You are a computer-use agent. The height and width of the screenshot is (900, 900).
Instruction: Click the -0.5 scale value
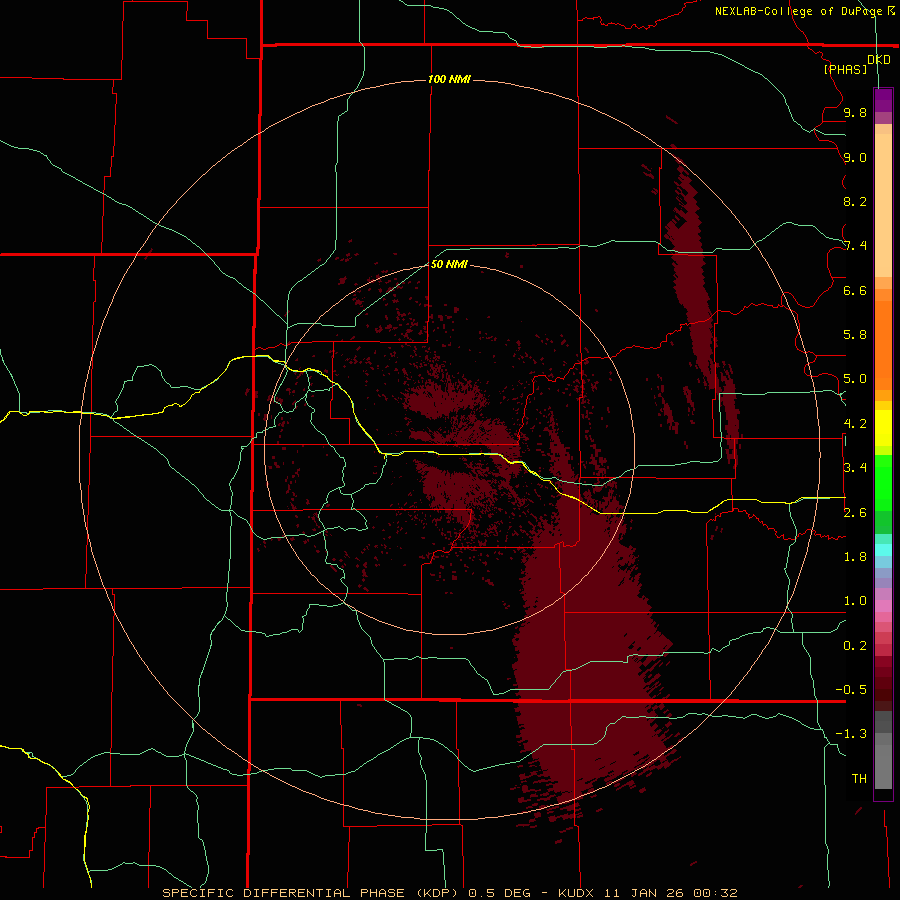pos(851,690)
